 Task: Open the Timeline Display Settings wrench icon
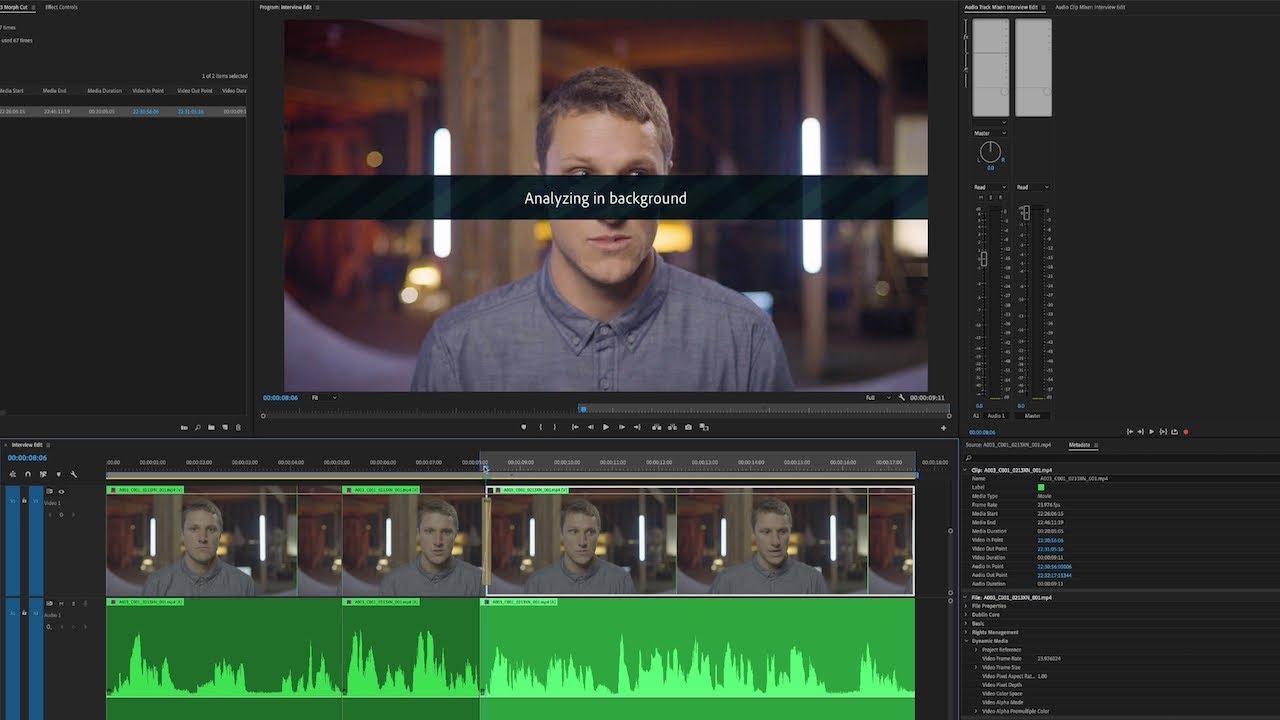pos(74,475)
